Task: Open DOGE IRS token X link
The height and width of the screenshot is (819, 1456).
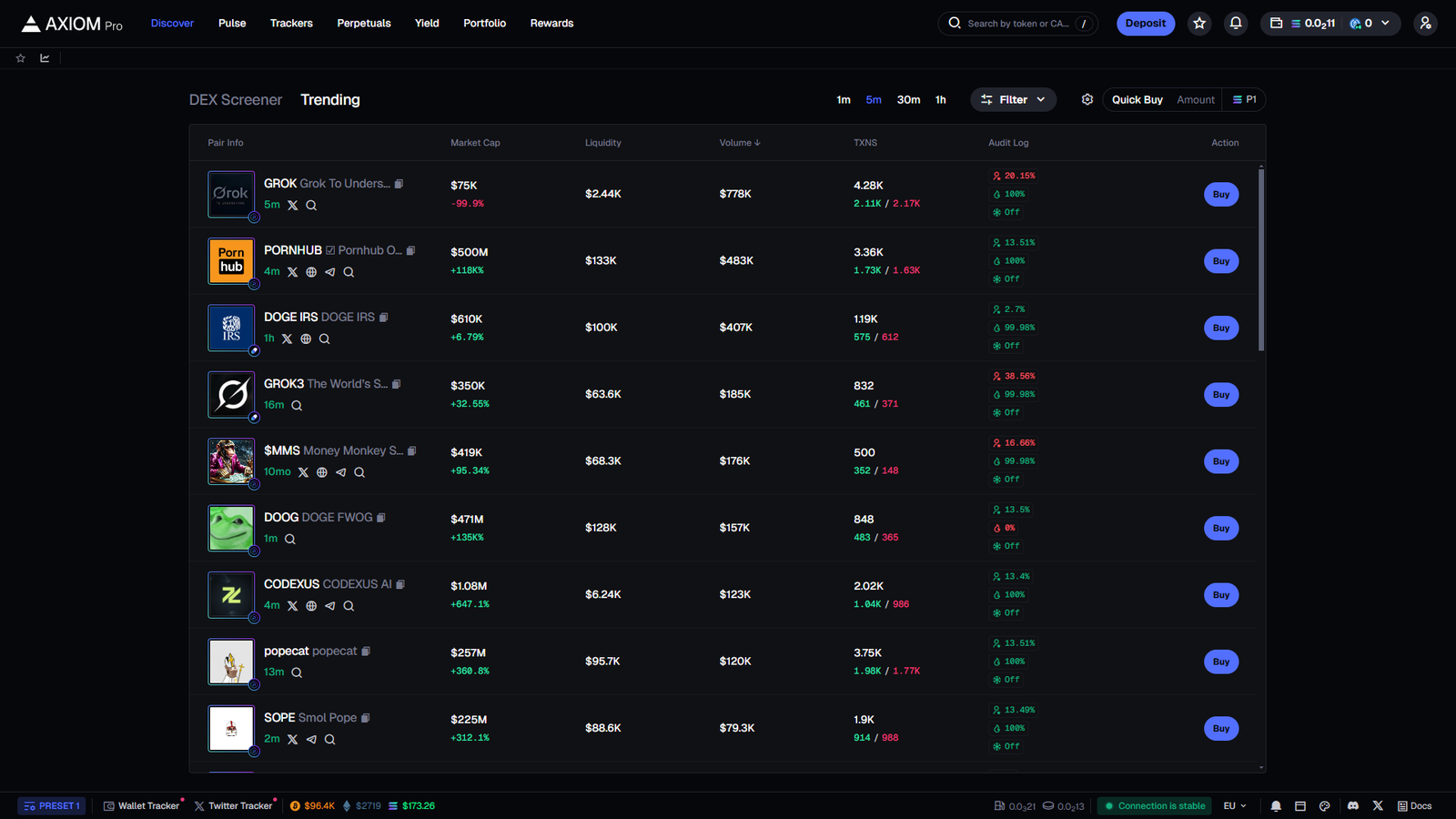Action: (x=288, y=339)
